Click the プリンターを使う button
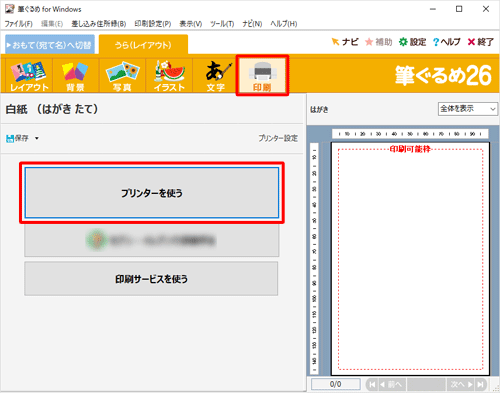This screenshot has width=500, height=393. click(x=152, y=193)
